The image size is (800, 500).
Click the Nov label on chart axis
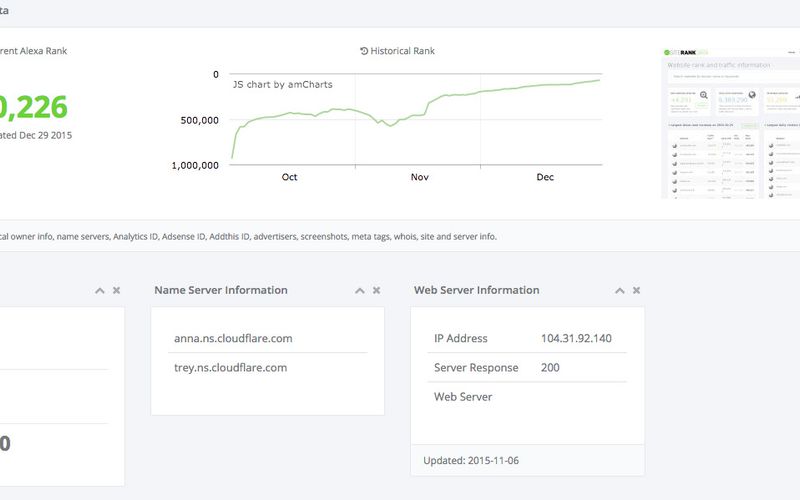click(x=418, y=177)
